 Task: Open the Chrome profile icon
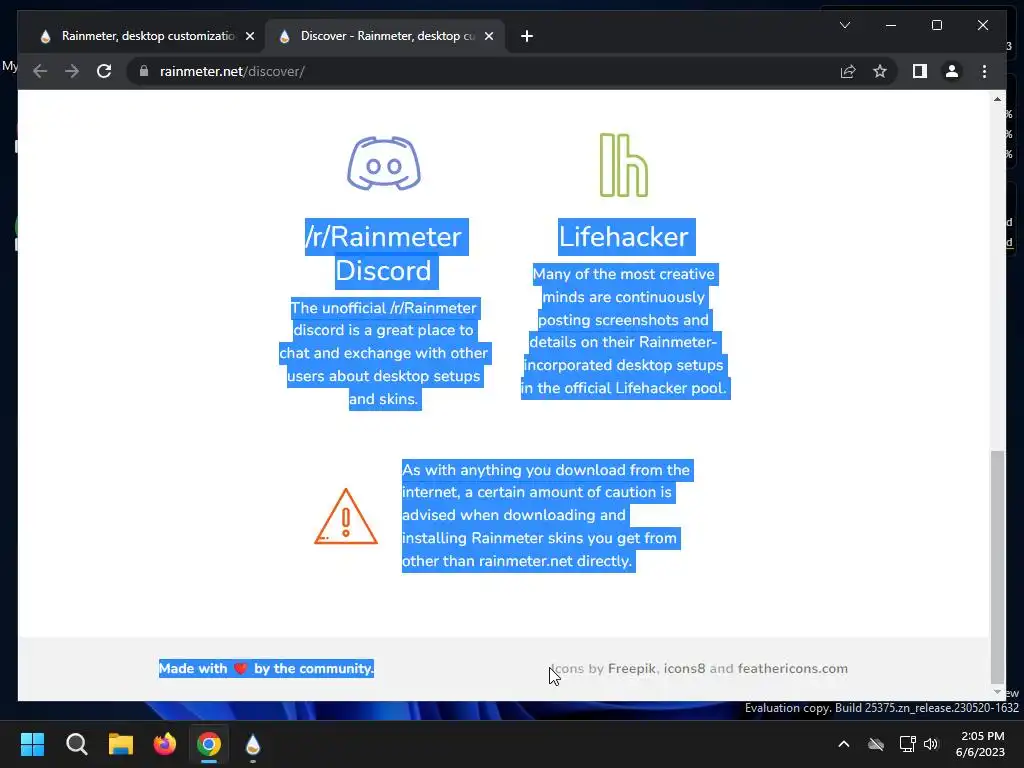pyautogui.click(x=952, y=71)
